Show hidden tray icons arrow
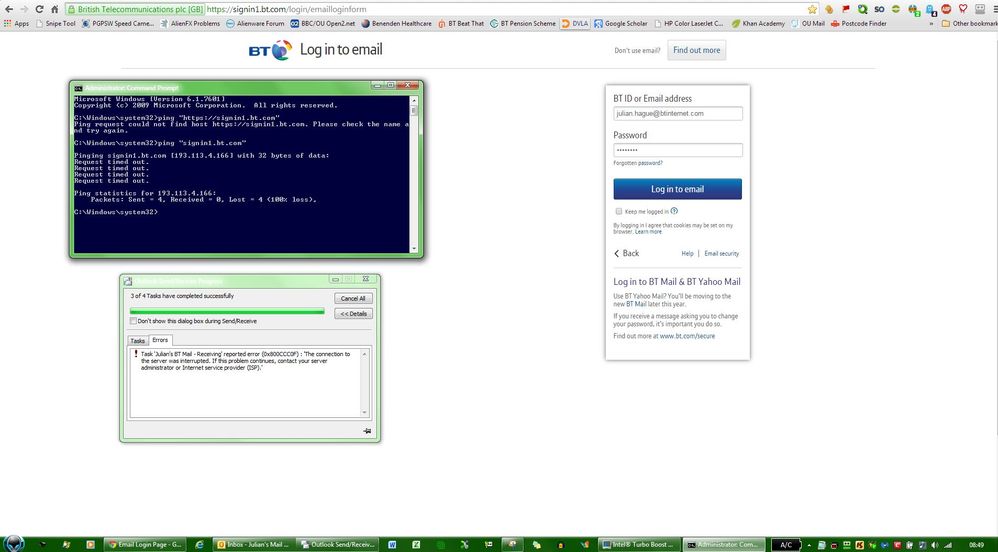Image resolution: width=998 pixels, height=552 pixels. click(x=810, y=545)
